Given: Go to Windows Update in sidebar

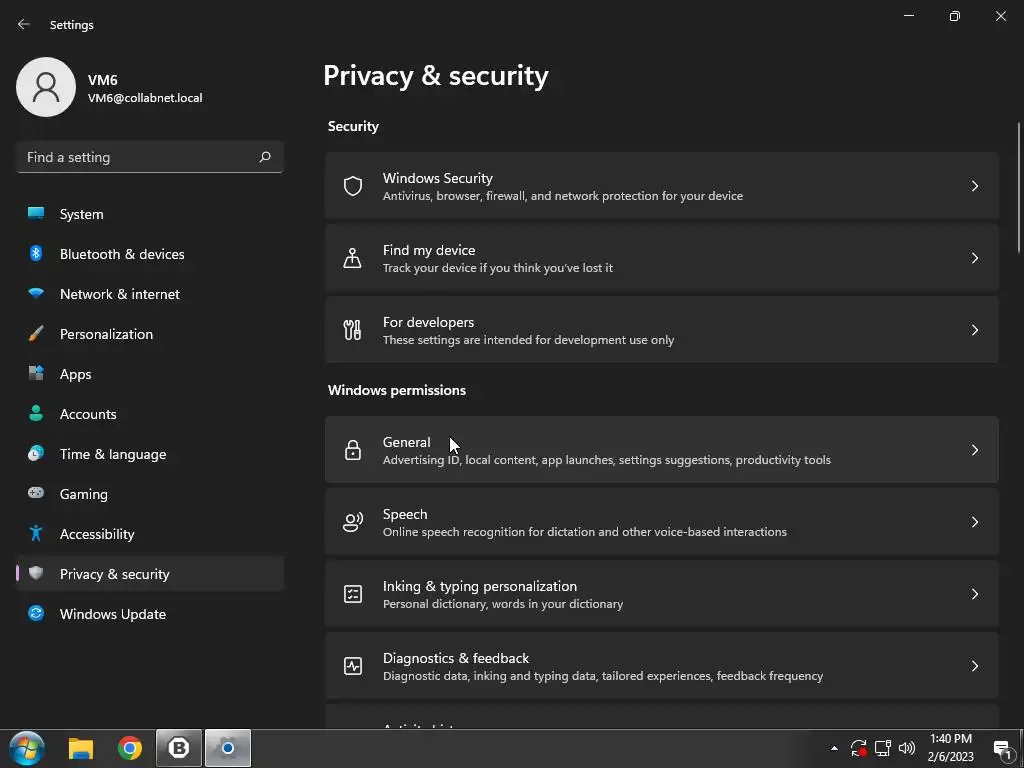Looking at the screenshot, I should (x=112, y=614).
